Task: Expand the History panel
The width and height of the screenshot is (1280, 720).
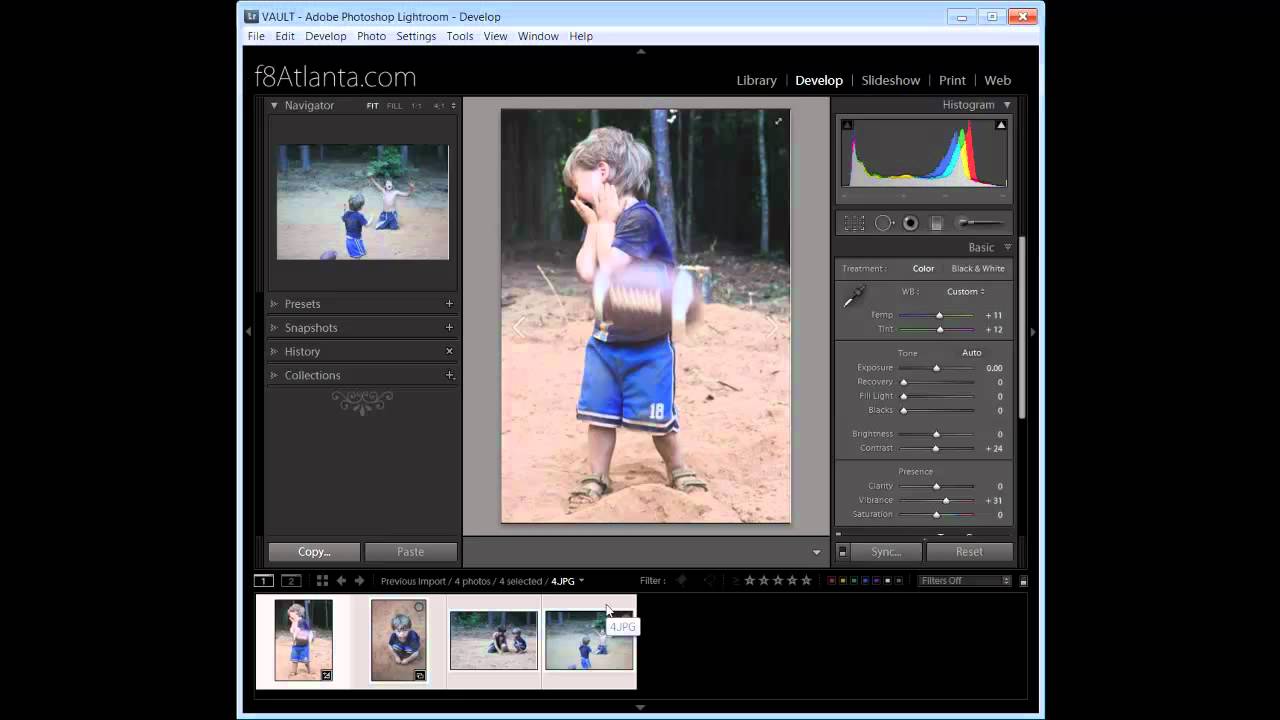Action: (x=274, y=352)
